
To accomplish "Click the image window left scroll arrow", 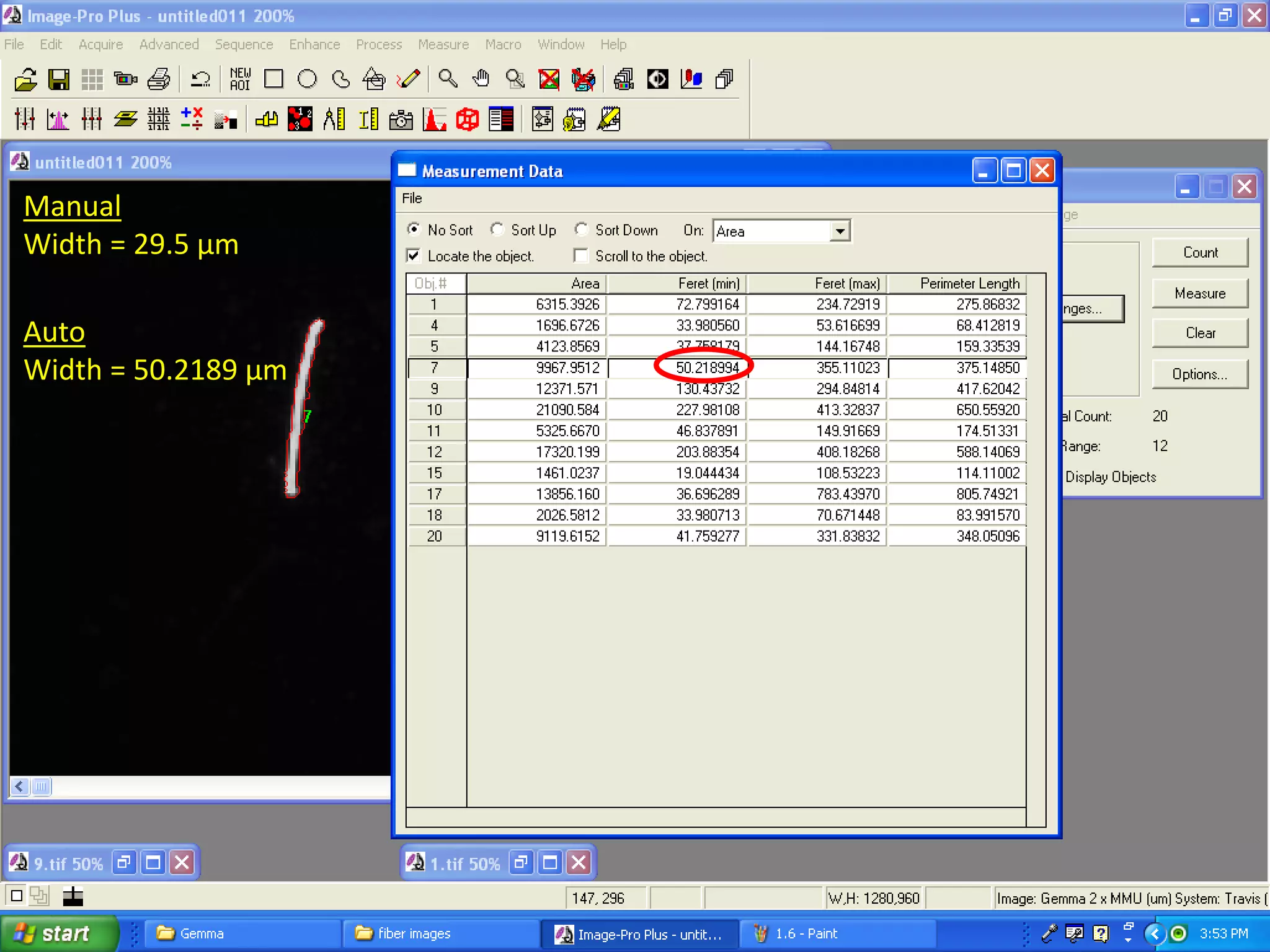I will tap(20, 787).
